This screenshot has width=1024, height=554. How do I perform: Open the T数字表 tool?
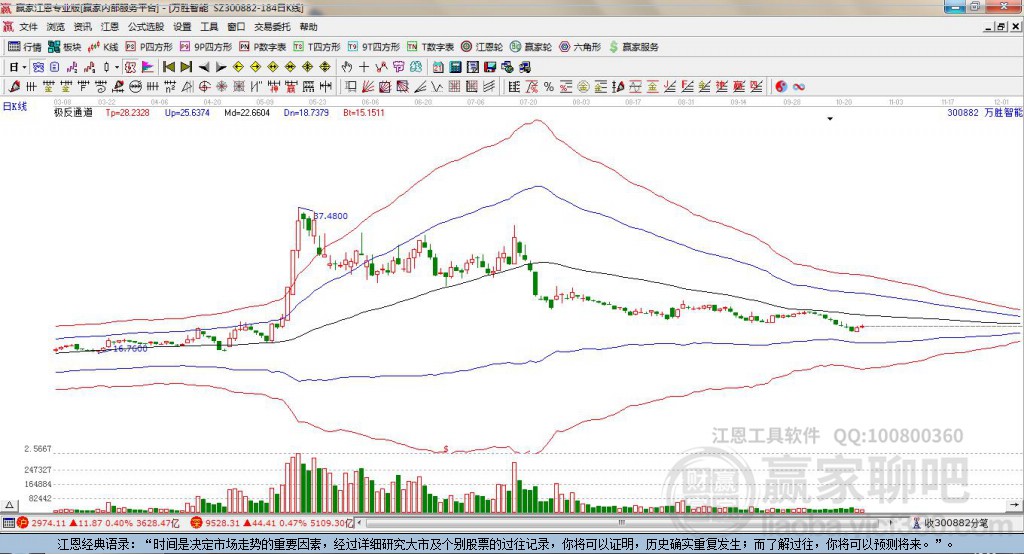click(430, 46)
